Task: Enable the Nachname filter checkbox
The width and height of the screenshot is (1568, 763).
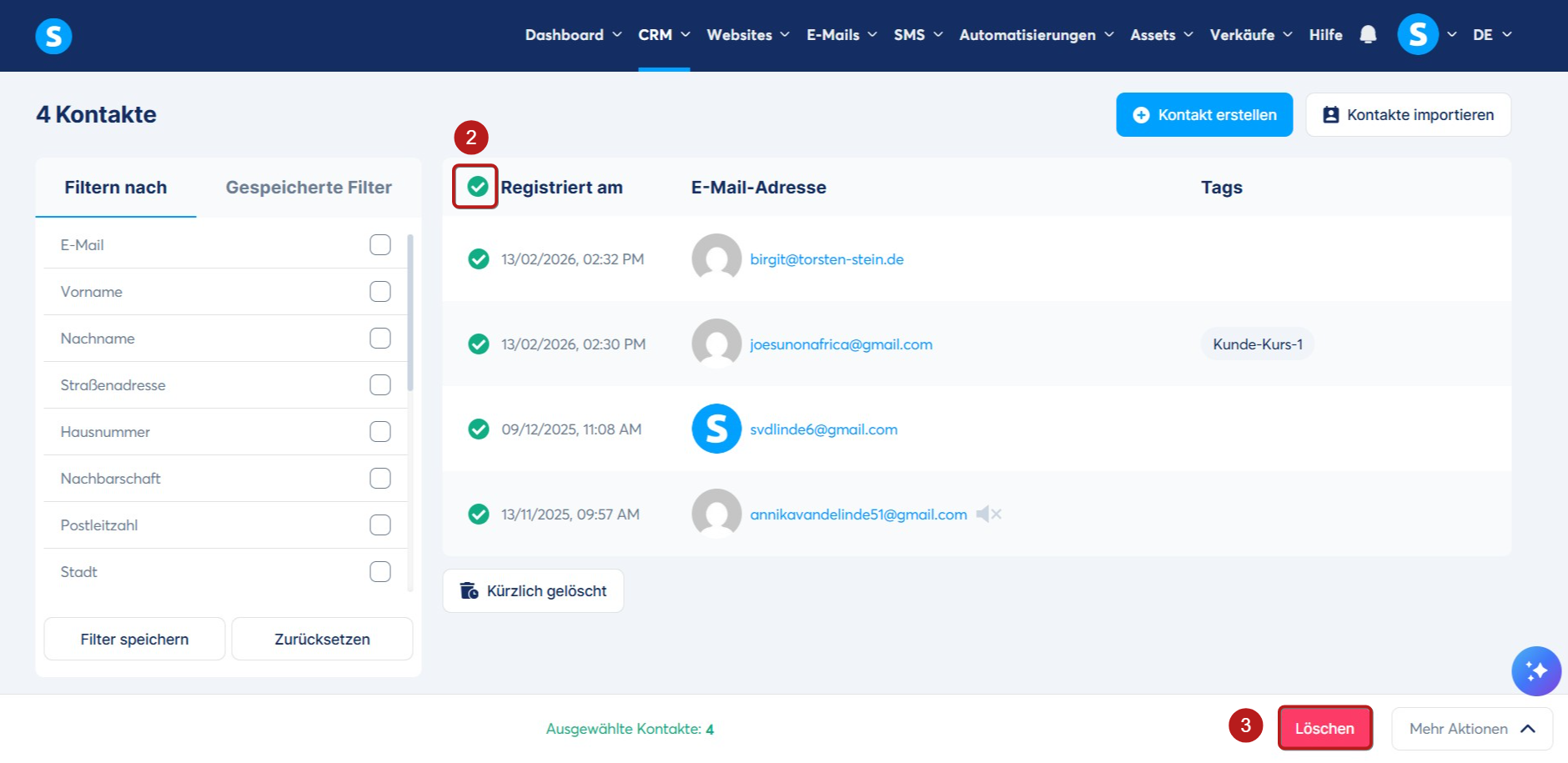Action: click(380, 338)
